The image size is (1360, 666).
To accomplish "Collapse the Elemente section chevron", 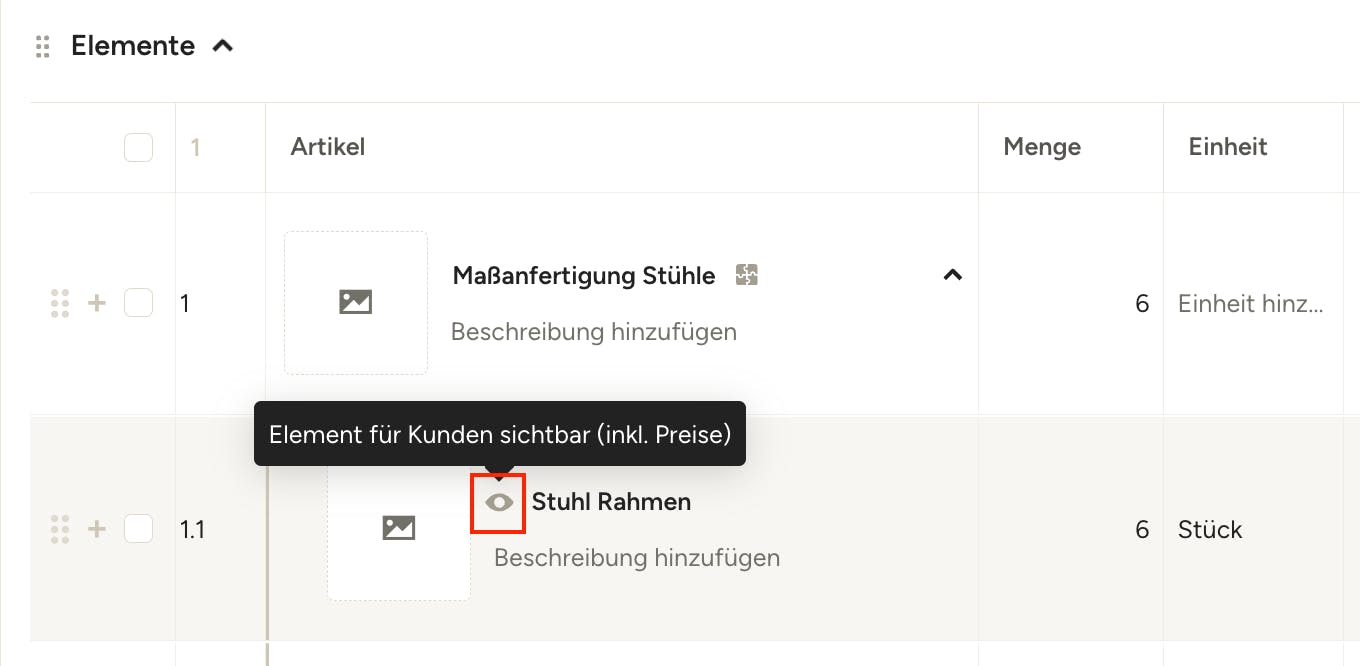I will 223,45.
